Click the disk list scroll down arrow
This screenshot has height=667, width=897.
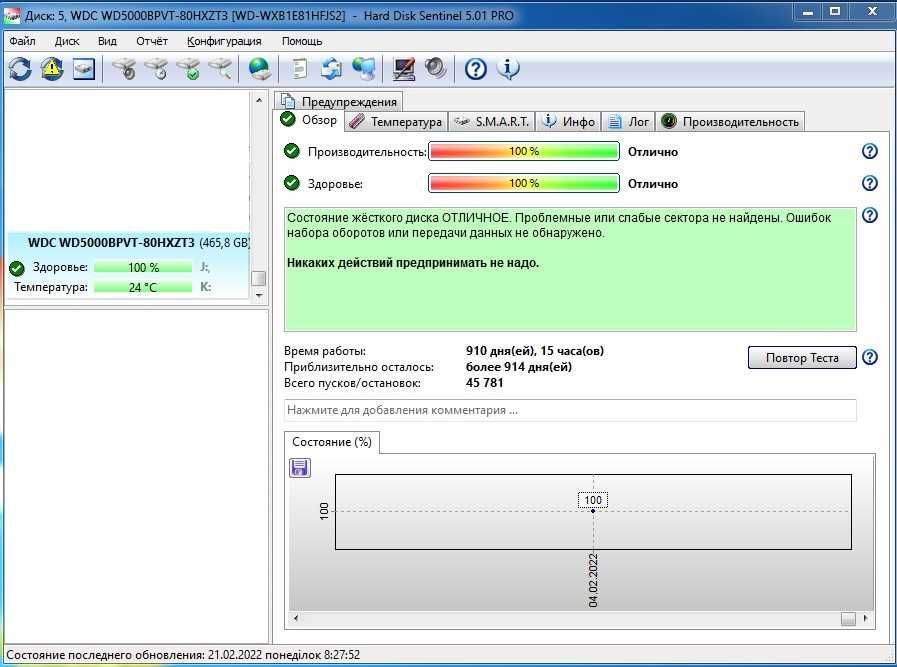[259, 295]
